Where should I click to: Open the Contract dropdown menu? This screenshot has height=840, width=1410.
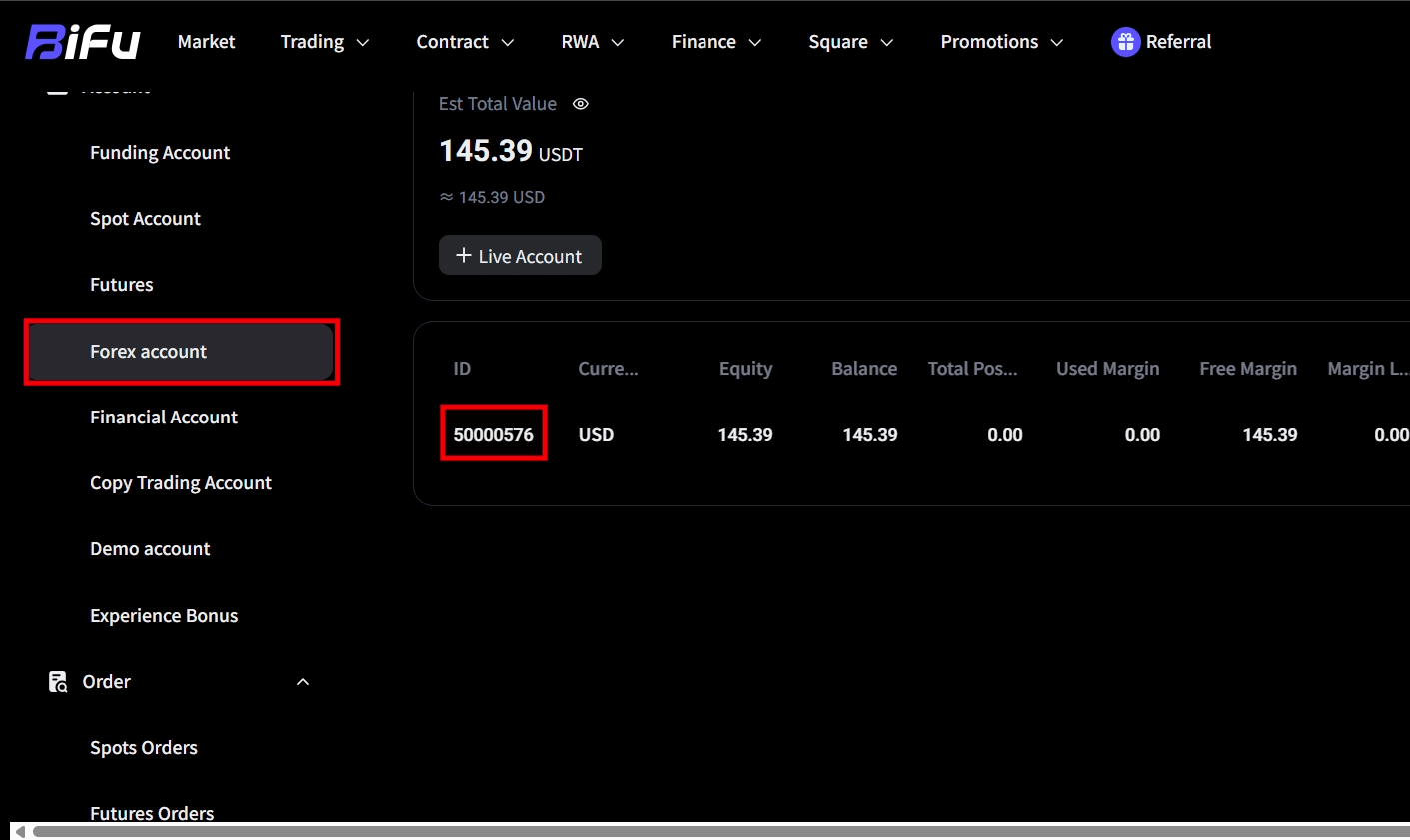[x=465, y=42]
